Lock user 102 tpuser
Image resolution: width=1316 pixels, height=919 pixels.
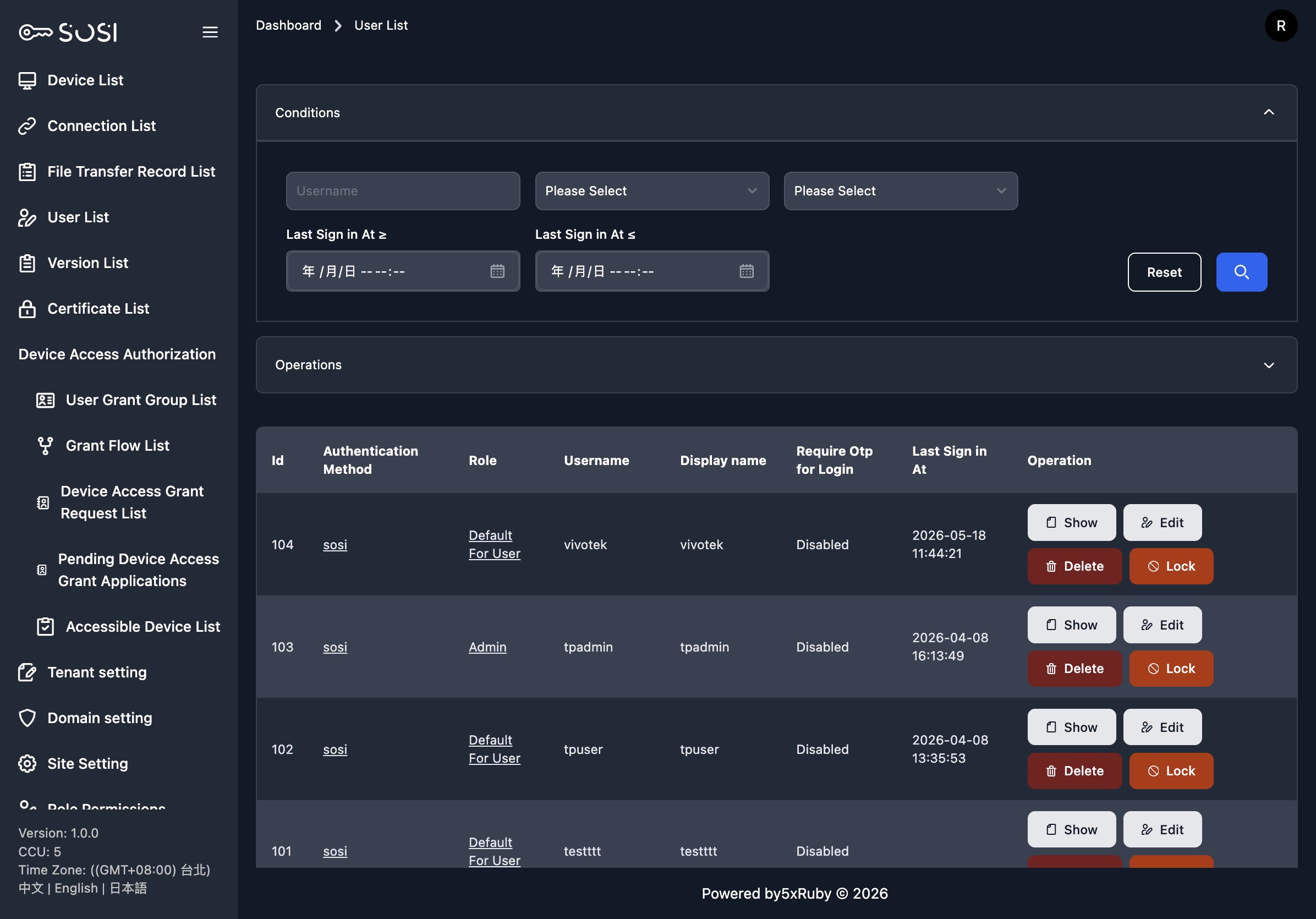click(x=1171, y=771)
